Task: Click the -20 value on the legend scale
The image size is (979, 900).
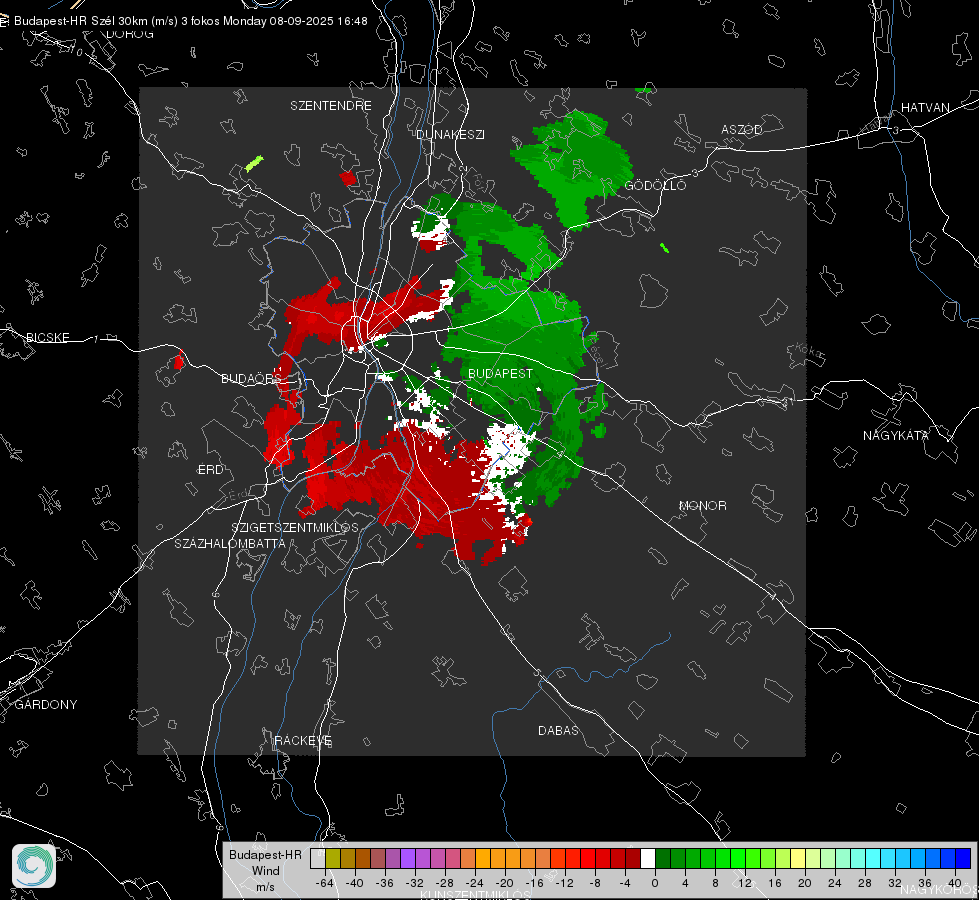Action: (504, 883)
